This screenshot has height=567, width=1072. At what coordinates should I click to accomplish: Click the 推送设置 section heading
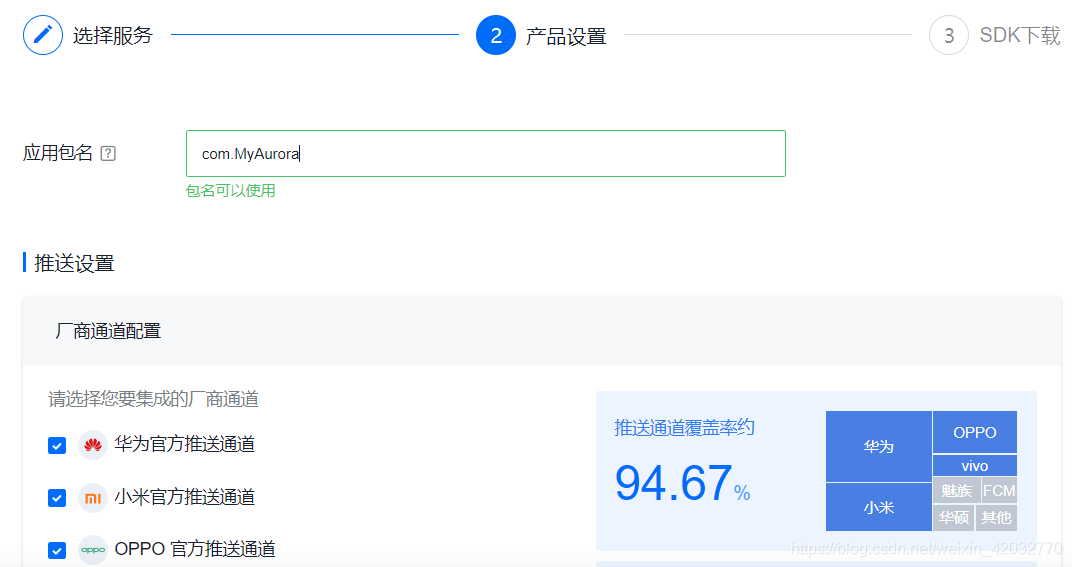coord(74,263)
